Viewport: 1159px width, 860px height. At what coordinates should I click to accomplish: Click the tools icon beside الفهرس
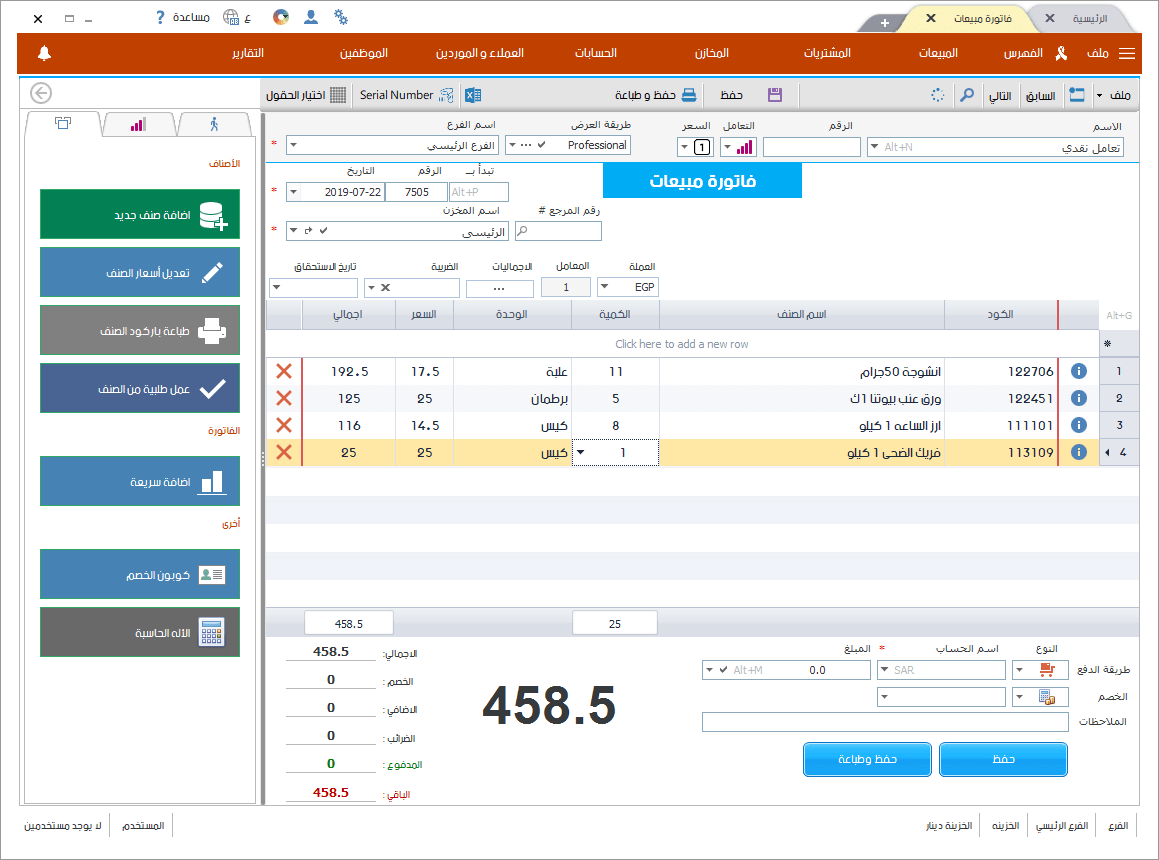coord(1061,53)
